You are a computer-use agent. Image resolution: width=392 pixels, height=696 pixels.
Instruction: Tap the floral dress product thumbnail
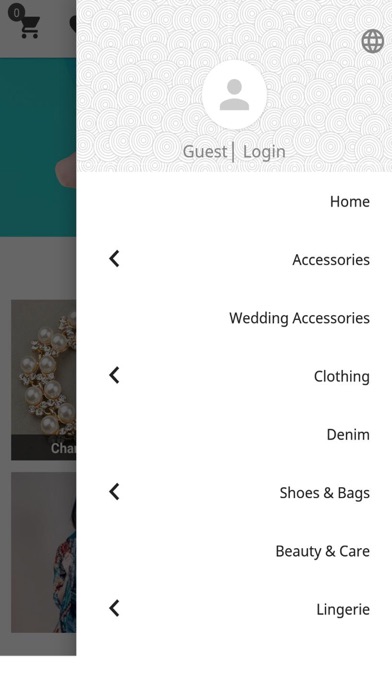point(44,552)
